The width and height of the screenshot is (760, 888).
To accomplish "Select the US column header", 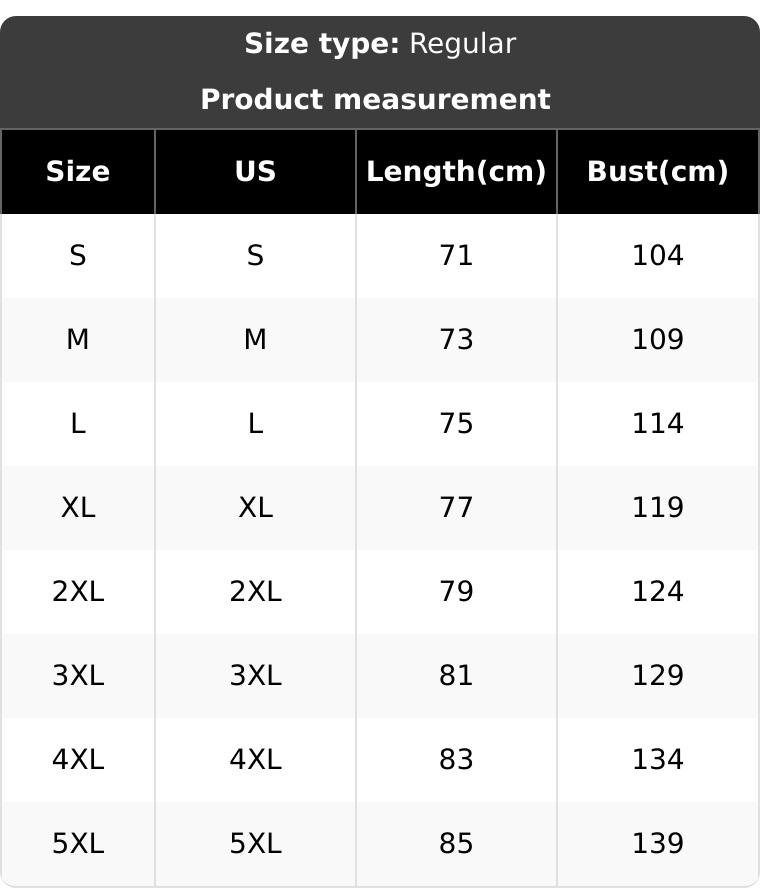I will tap(255, 172).
